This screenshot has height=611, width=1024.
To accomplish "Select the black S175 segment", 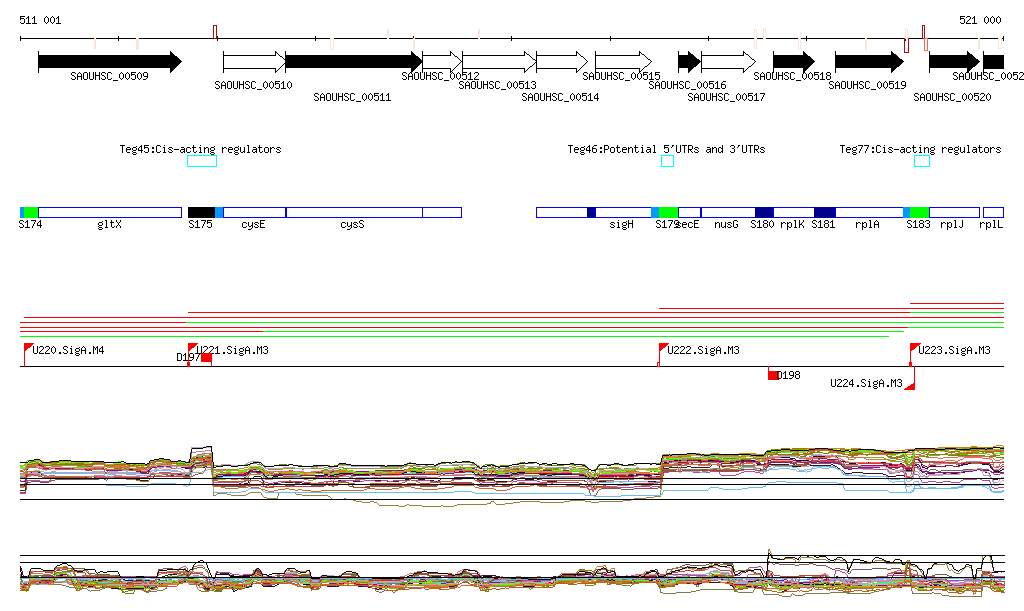I will coord(201,212).
